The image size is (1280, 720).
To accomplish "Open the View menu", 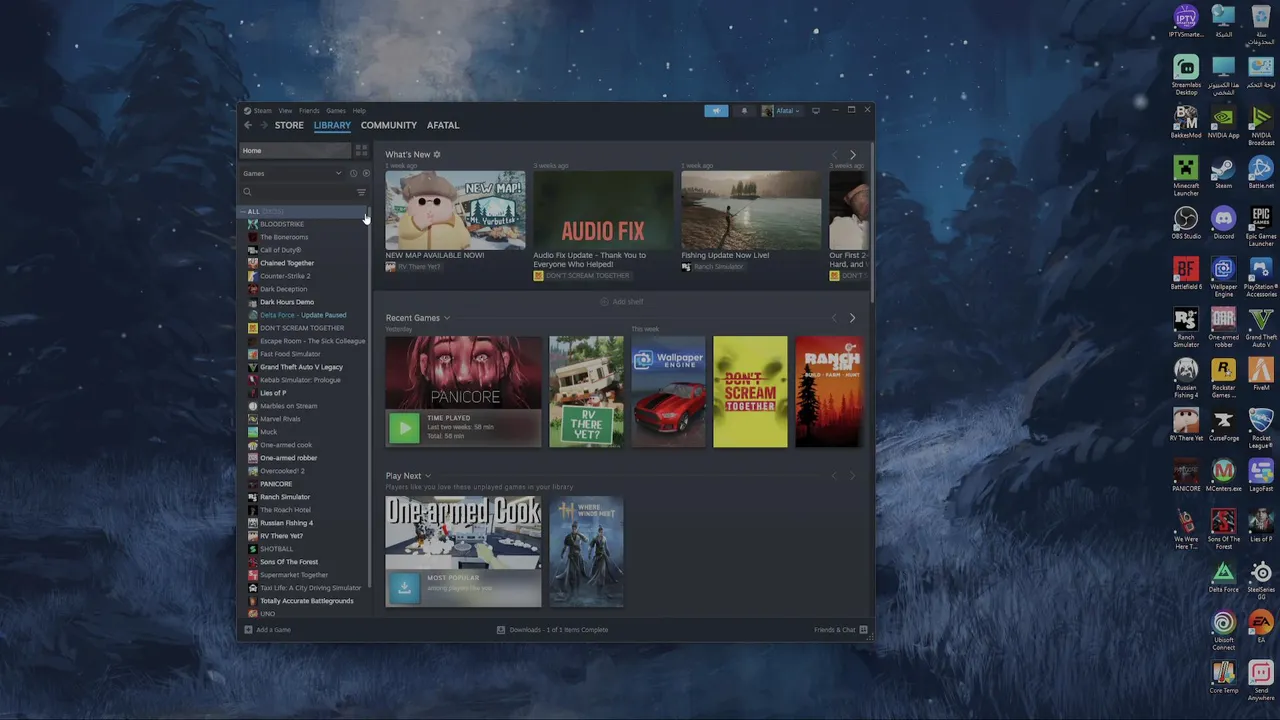I will pos(285,111).
